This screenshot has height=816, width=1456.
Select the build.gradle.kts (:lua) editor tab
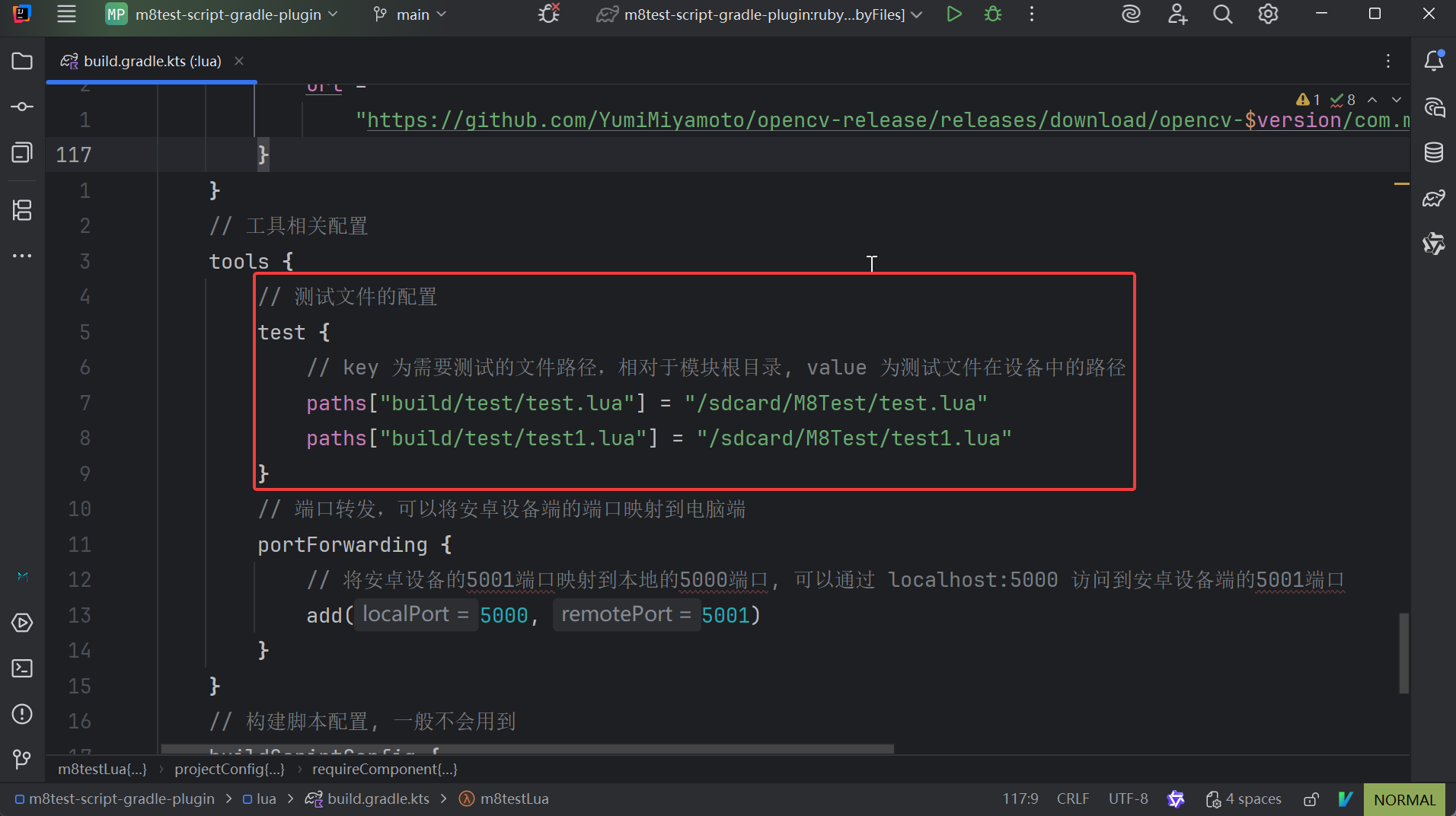pyautogui.click(x=152, y=61)
